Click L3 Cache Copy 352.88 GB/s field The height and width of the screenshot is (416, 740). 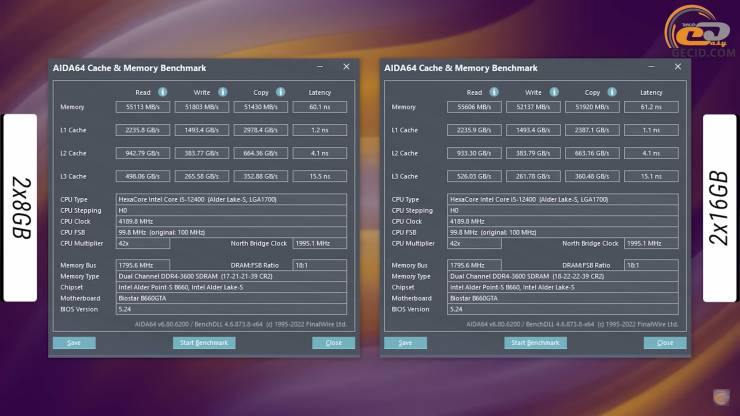pyautogui.click(x=261, y=176)
